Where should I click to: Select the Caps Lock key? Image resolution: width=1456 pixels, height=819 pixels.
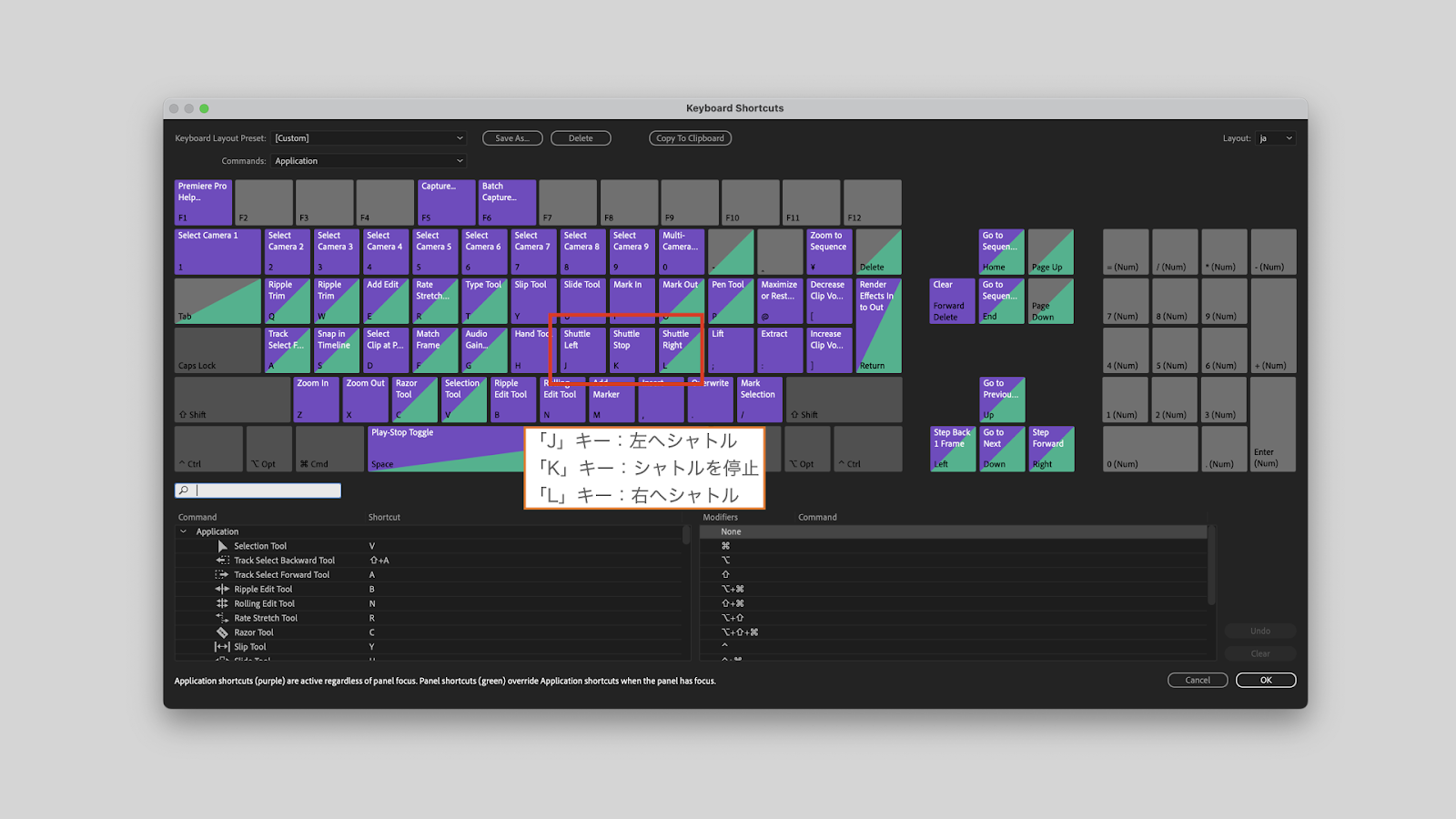pos(217,350)
